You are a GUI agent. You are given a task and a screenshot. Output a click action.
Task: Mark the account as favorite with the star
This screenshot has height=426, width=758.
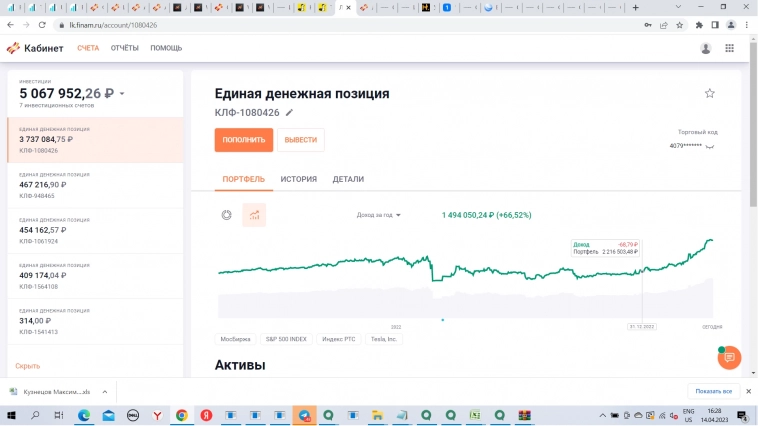click(x=710, y=93)
